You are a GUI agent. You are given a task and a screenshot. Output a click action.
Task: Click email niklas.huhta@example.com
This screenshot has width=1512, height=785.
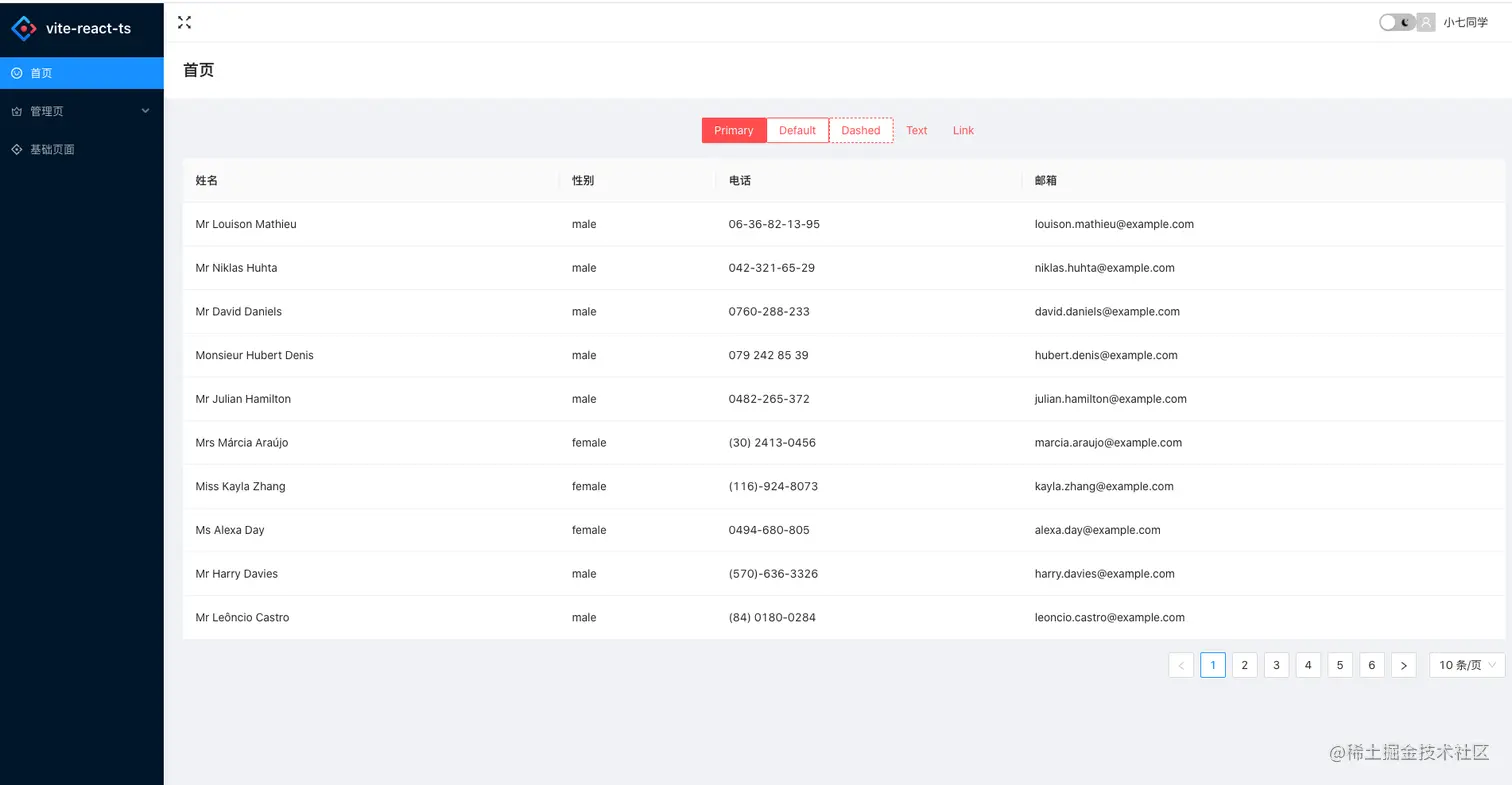[x=1105, y=268]
